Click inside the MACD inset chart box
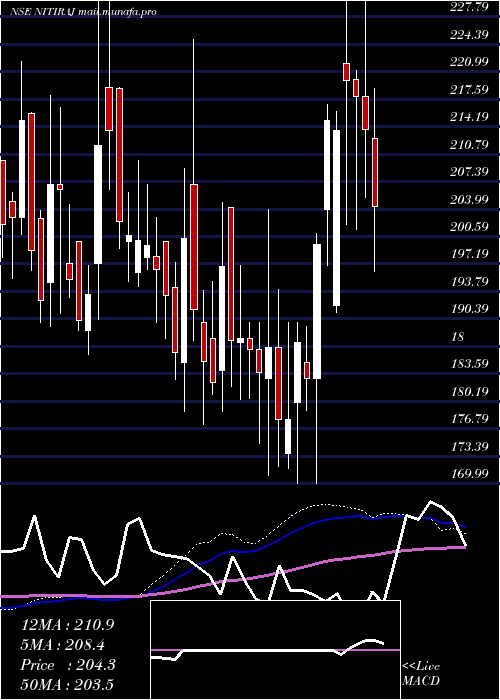Viewport: 500px width, 700px height. (275, 650)
